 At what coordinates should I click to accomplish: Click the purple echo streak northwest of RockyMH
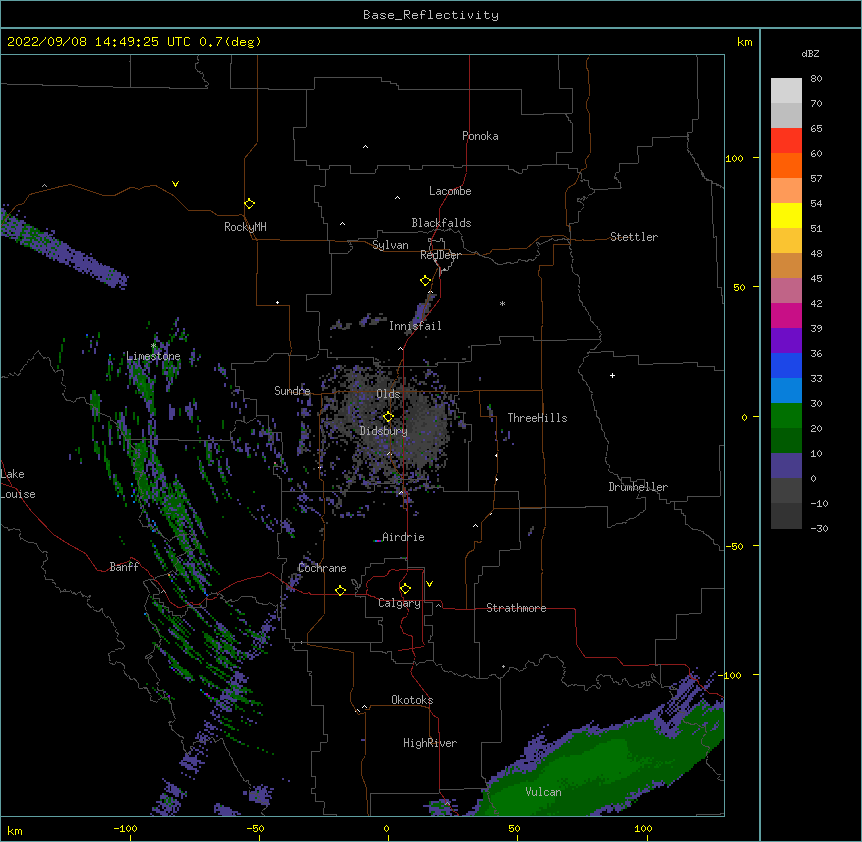click(x=63, y=248)
